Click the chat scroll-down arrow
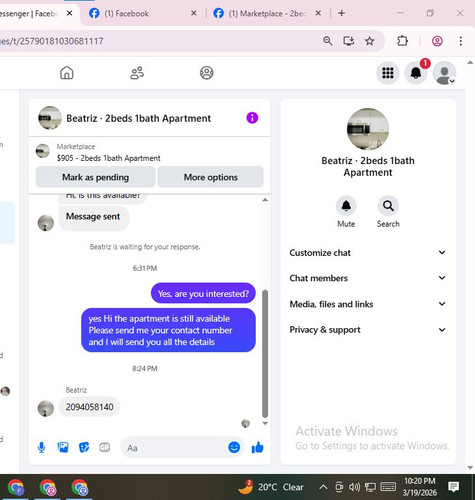 coord(265,424)
